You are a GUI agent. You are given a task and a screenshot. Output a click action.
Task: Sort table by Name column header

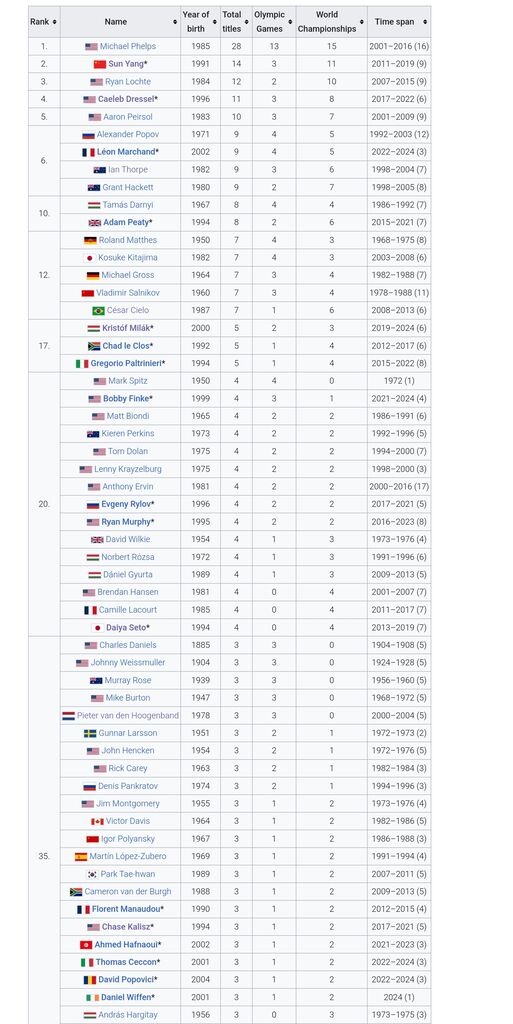(x=120, y=22)
